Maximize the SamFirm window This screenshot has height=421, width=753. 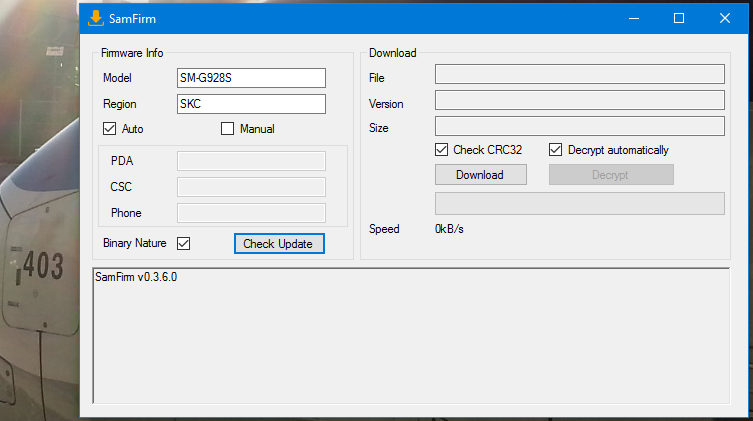tap(679, 18)
